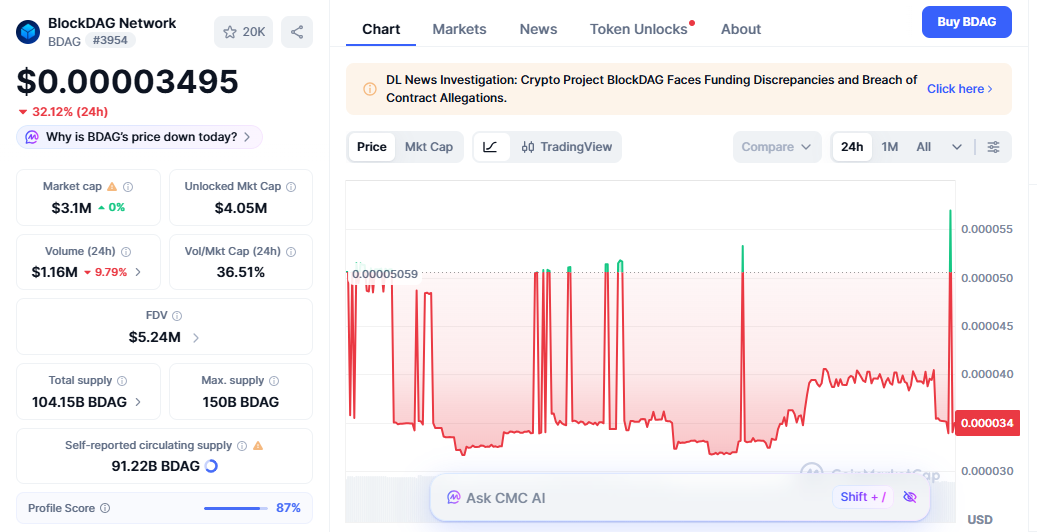Click the Shift + / shortcut badge

[862, 497]
